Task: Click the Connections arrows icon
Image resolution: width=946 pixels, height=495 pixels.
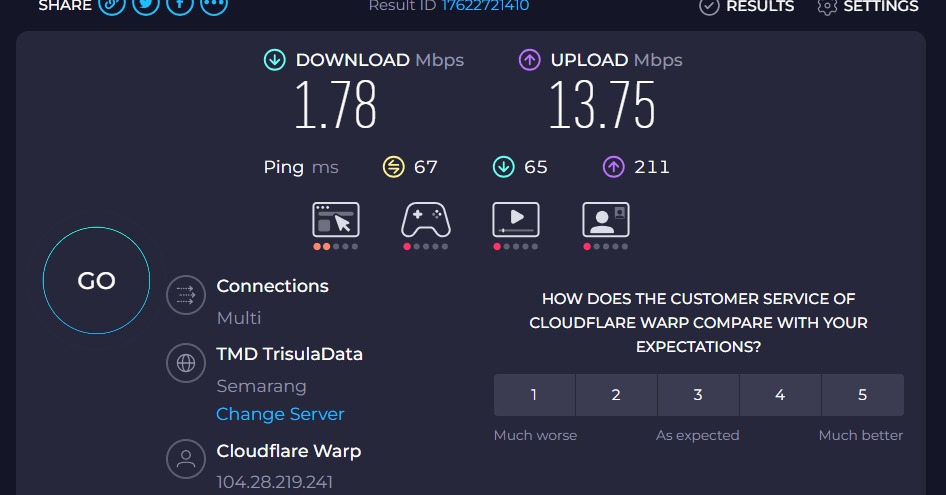Action: 186,295
